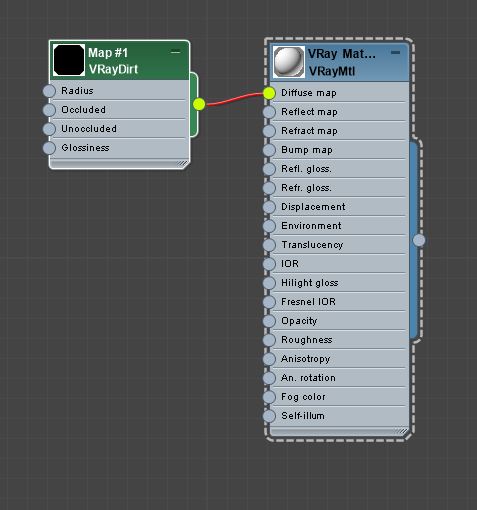This screenshot has width=477, height=510.
Task: Select the Occluded input socket
Action: tap(49, 110)
